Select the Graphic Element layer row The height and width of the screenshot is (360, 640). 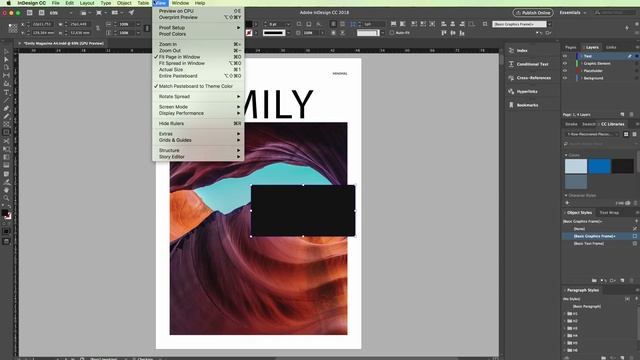click(x=600, y=64)
